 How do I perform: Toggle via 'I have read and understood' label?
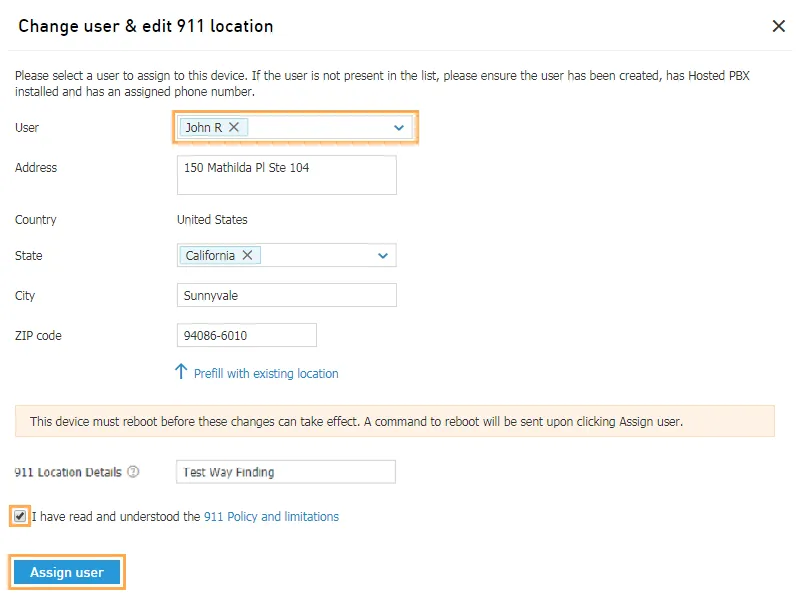[116, 517]
